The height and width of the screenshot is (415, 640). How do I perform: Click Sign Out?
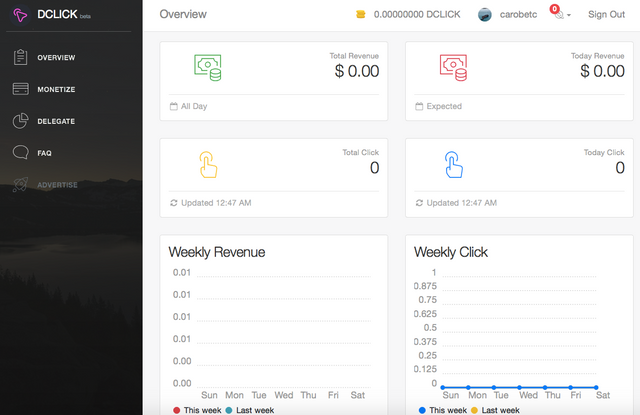(606, 14)
